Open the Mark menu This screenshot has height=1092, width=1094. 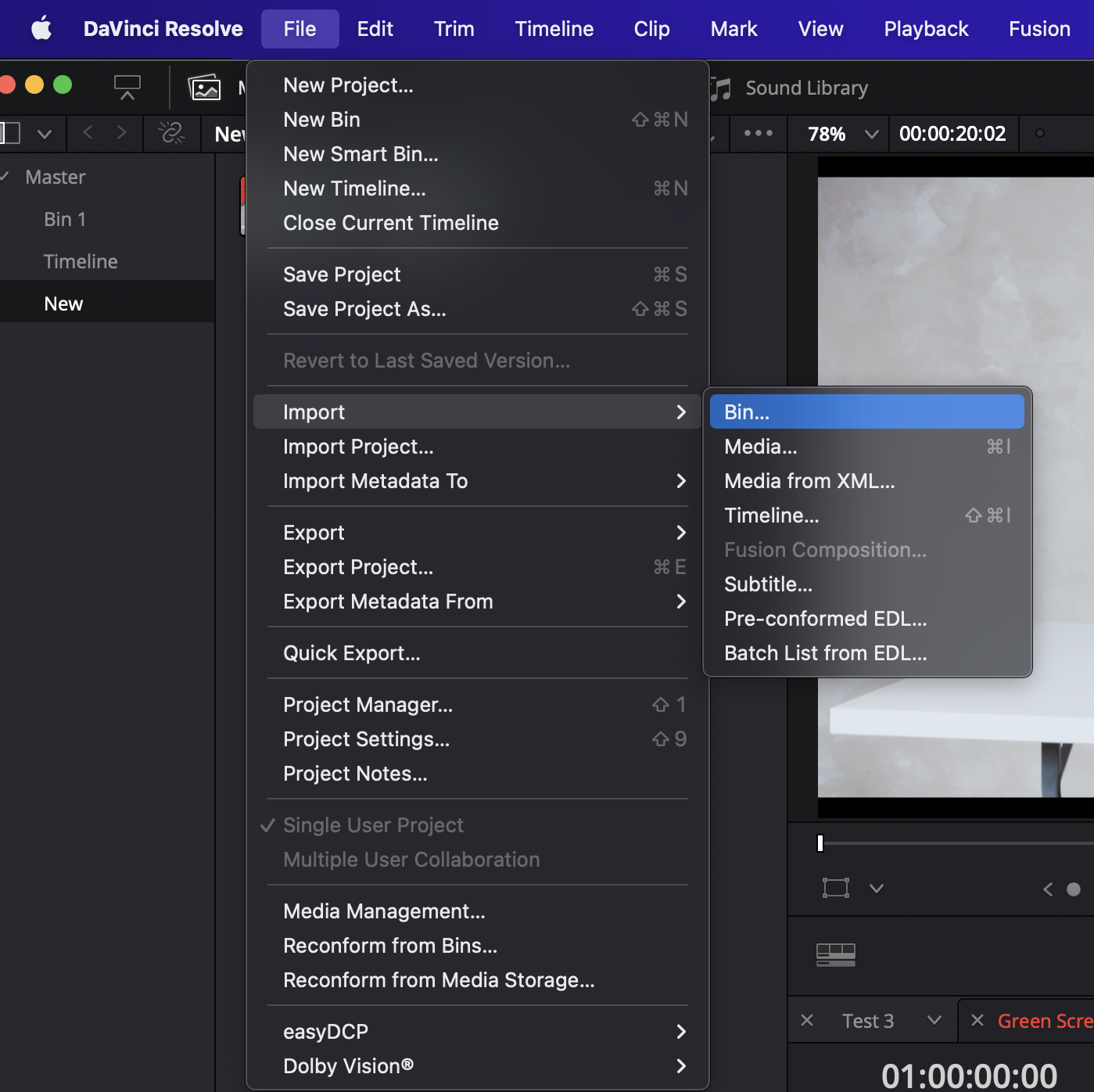[734, 29]
